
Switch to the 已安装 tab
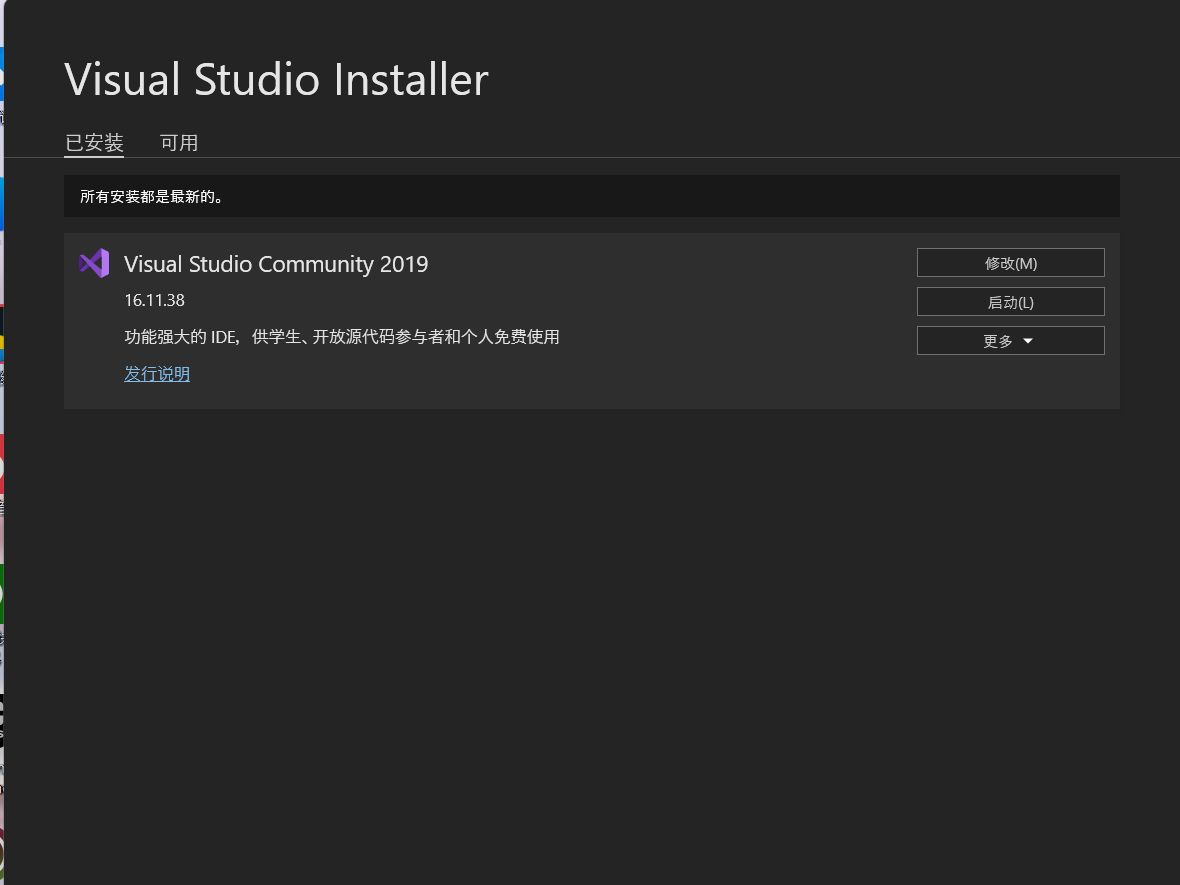click(x=94, y=143)
